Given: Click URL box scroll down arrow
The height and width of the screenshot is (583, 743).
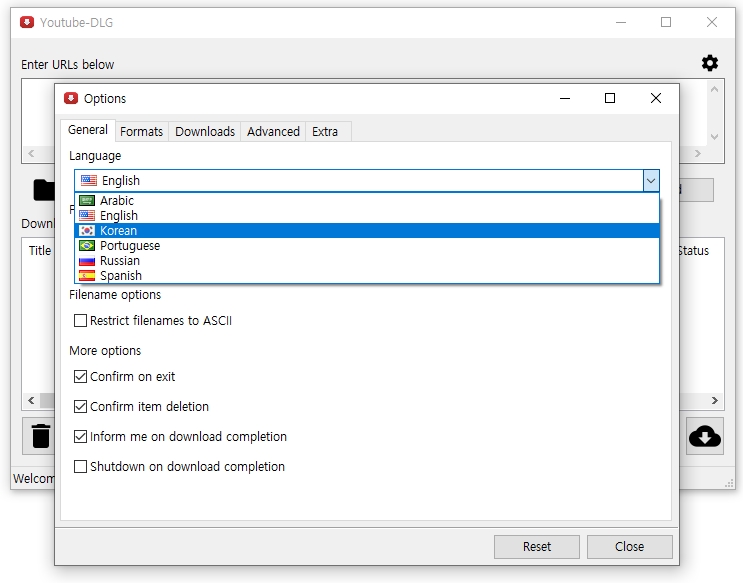Looking at the screenshot, I should [x=714, y=137].
